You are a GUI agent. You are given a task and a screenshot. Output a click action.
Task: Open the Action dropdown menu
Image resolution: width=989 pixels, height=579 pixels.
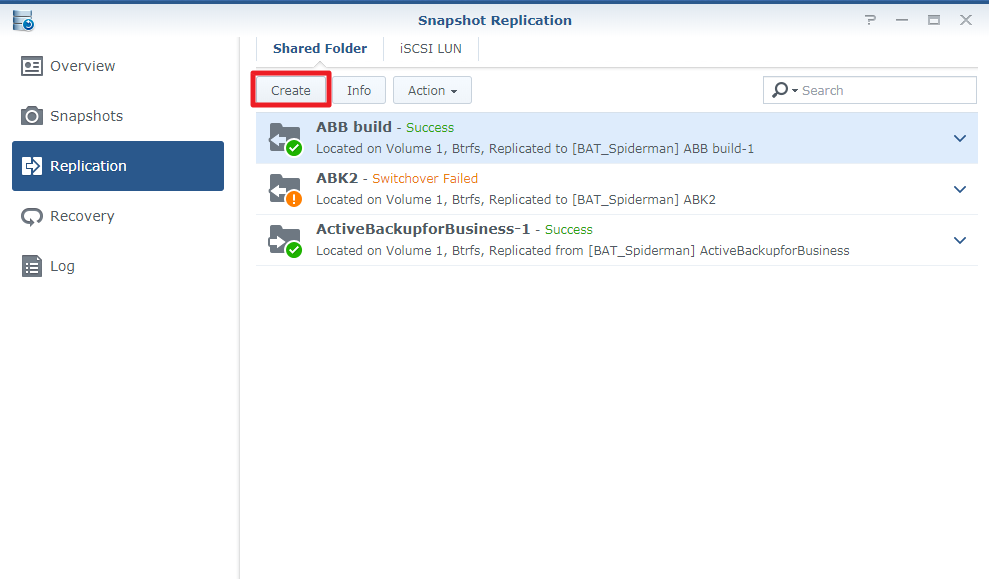click(x=432, y=90)
